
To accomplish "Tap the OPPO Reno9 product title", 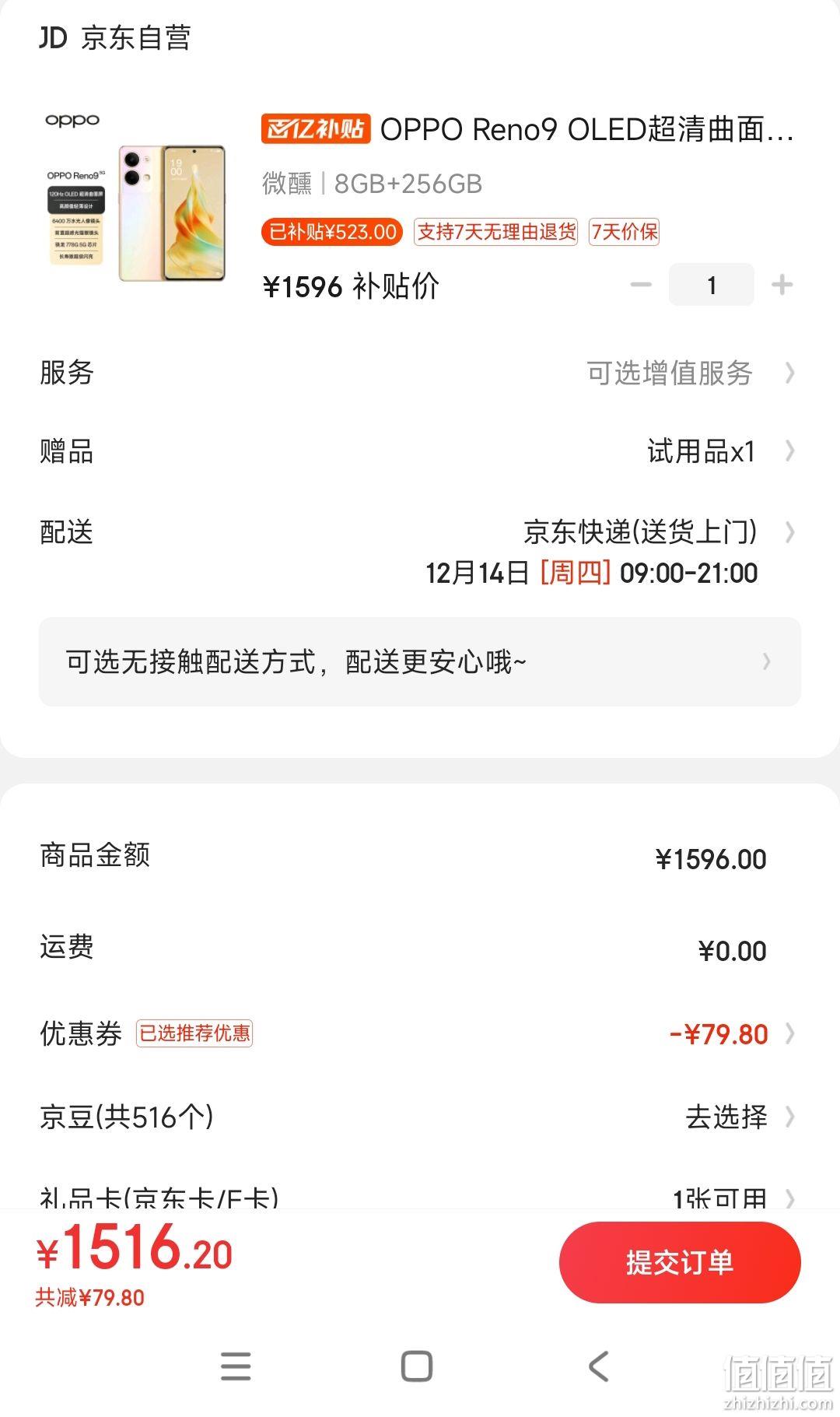I will coord(586,129).
